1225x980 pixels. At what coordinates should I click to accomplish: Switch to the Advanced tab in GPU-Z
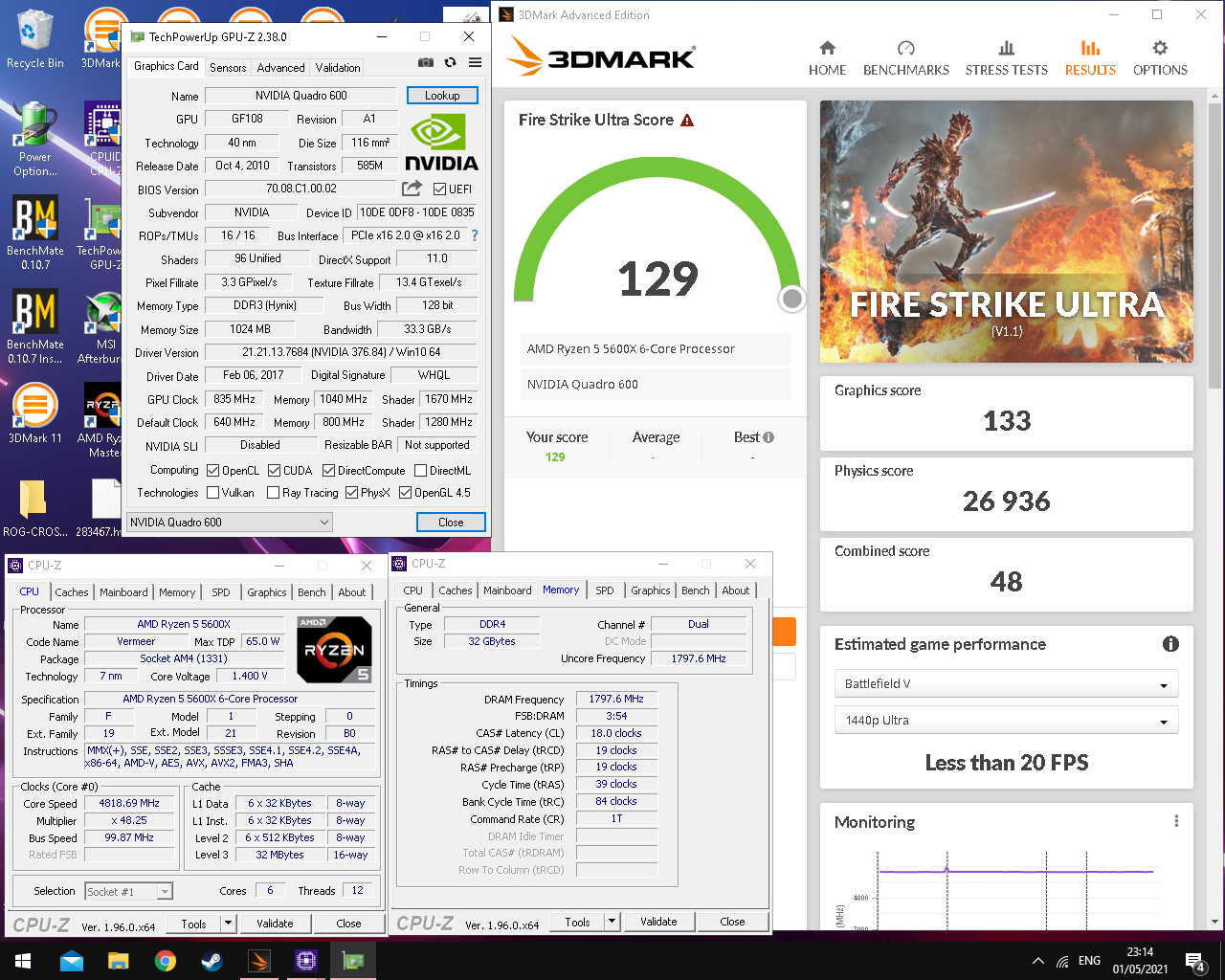coord(280,67)
